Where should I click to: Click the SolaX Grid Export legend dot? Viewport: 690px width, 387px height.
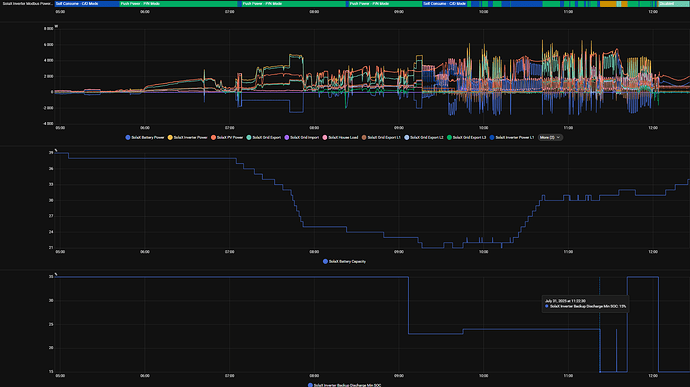249,137
